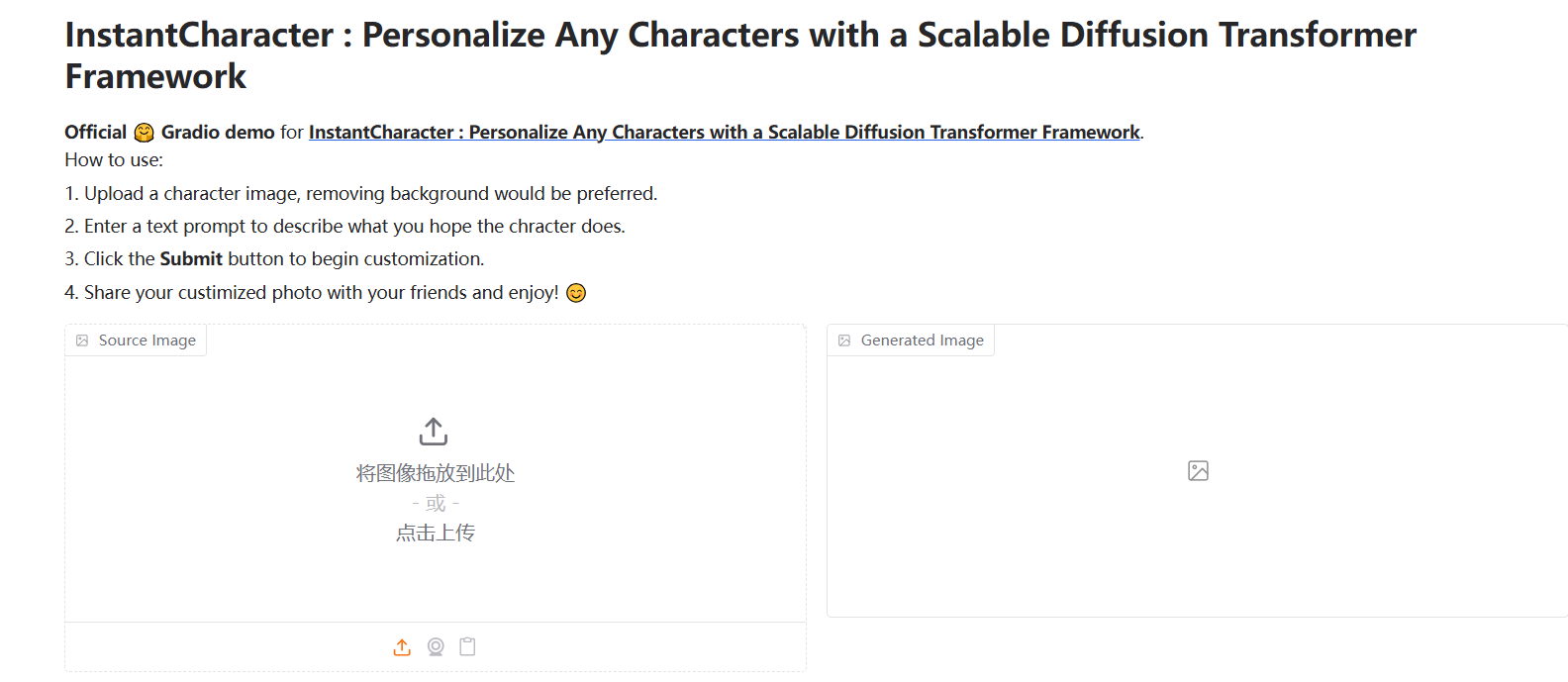Click the image icon beside Source Image label
The width and height of the screenshot is (1568, 682).
(82, 341)
